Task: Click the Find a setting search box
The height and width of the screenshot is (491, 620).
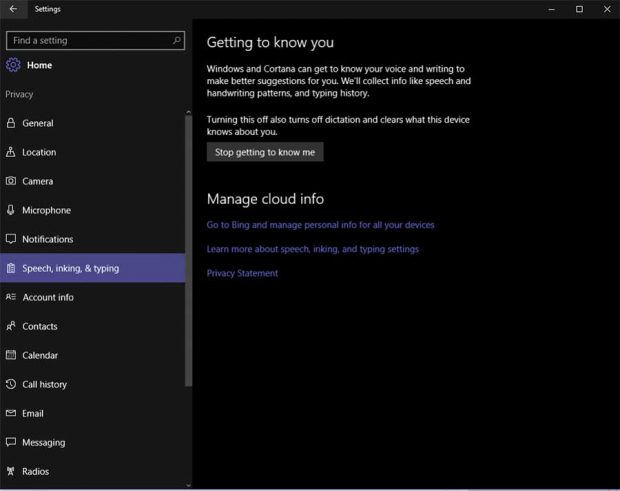Action: coord(88,41)
